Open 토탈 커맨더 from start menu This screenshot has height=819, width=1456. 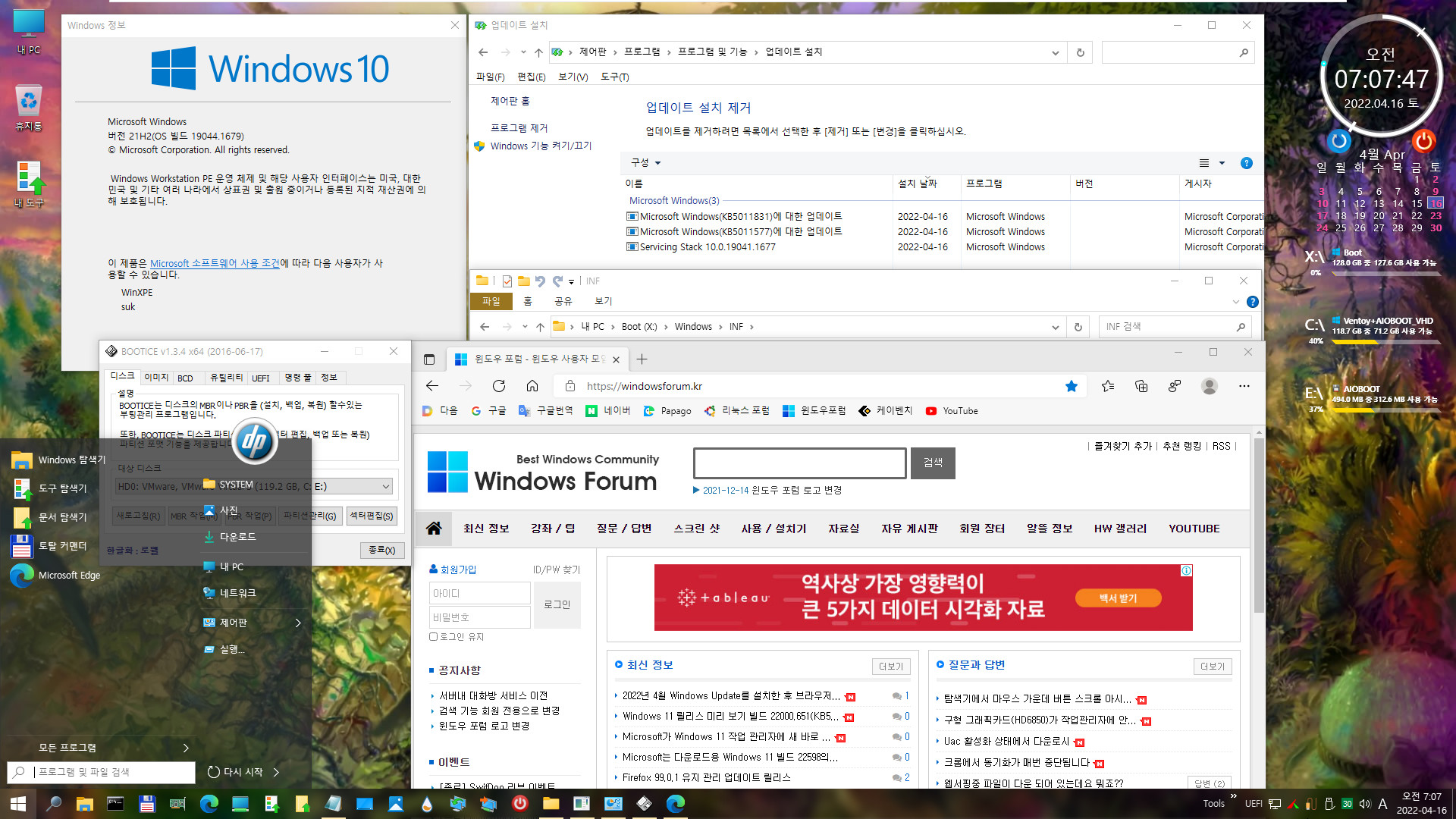click(x=49, y=546)
